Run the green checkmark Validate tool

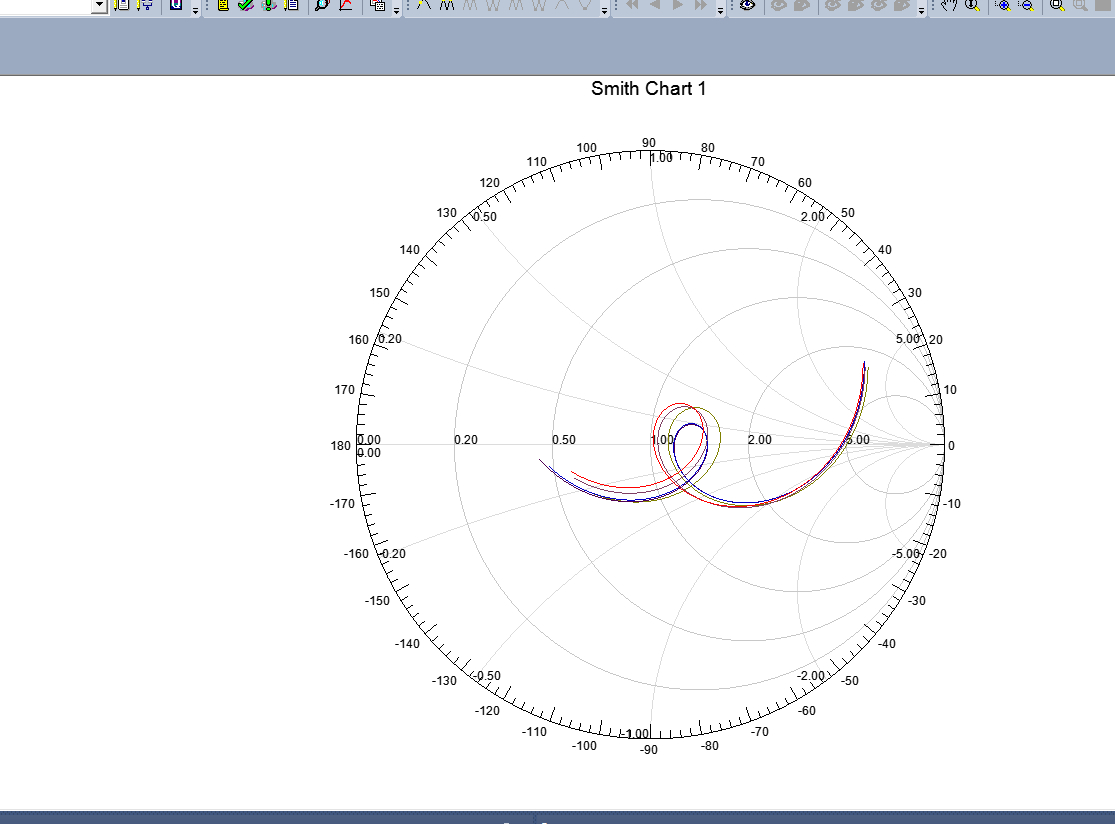pos(245,4)
